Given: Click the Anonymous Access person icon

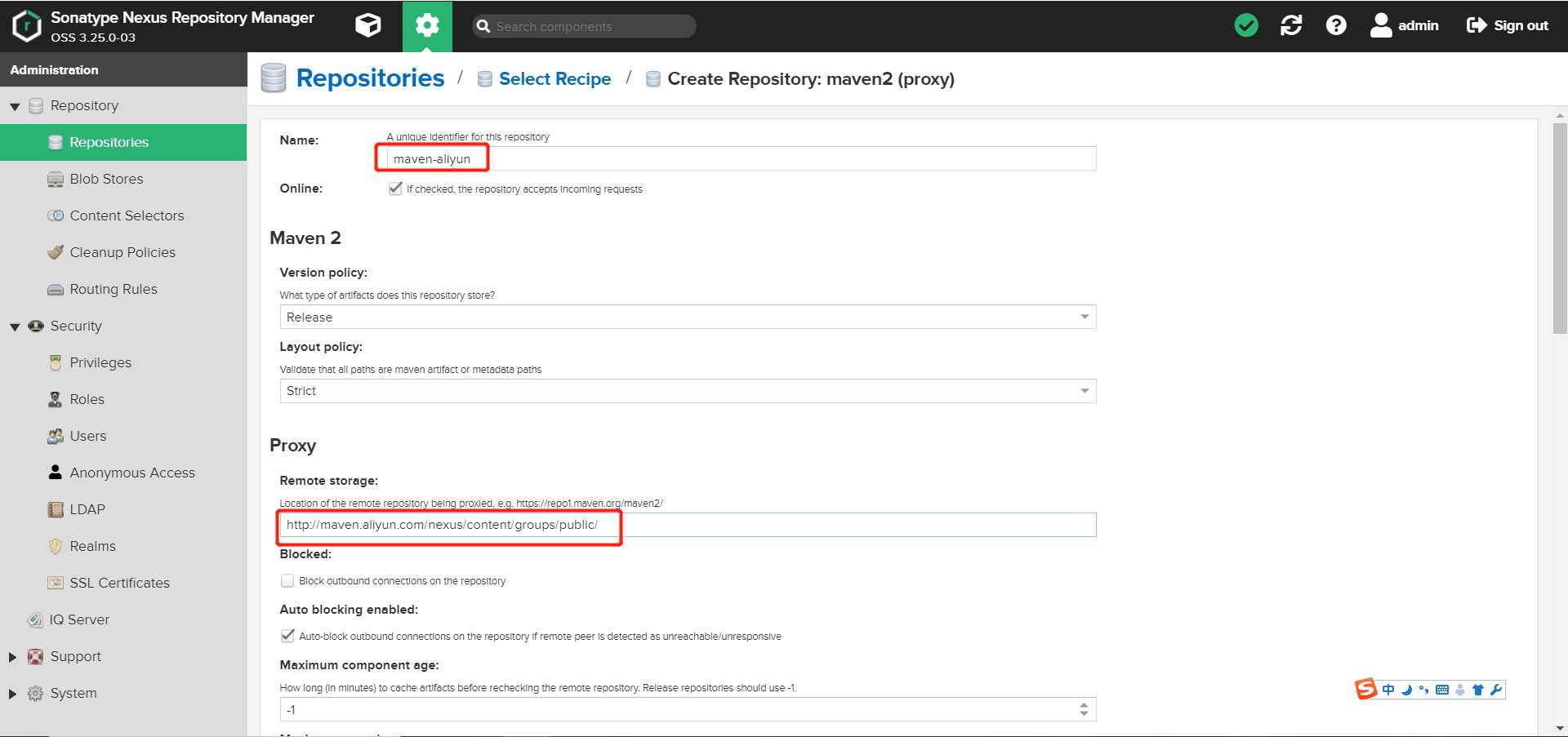Looking at the screenshot, I should 55,472.
